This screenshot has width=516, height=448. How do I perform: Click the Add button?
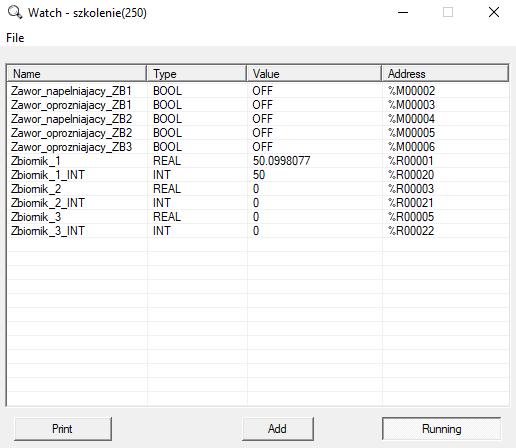[277, 429]
